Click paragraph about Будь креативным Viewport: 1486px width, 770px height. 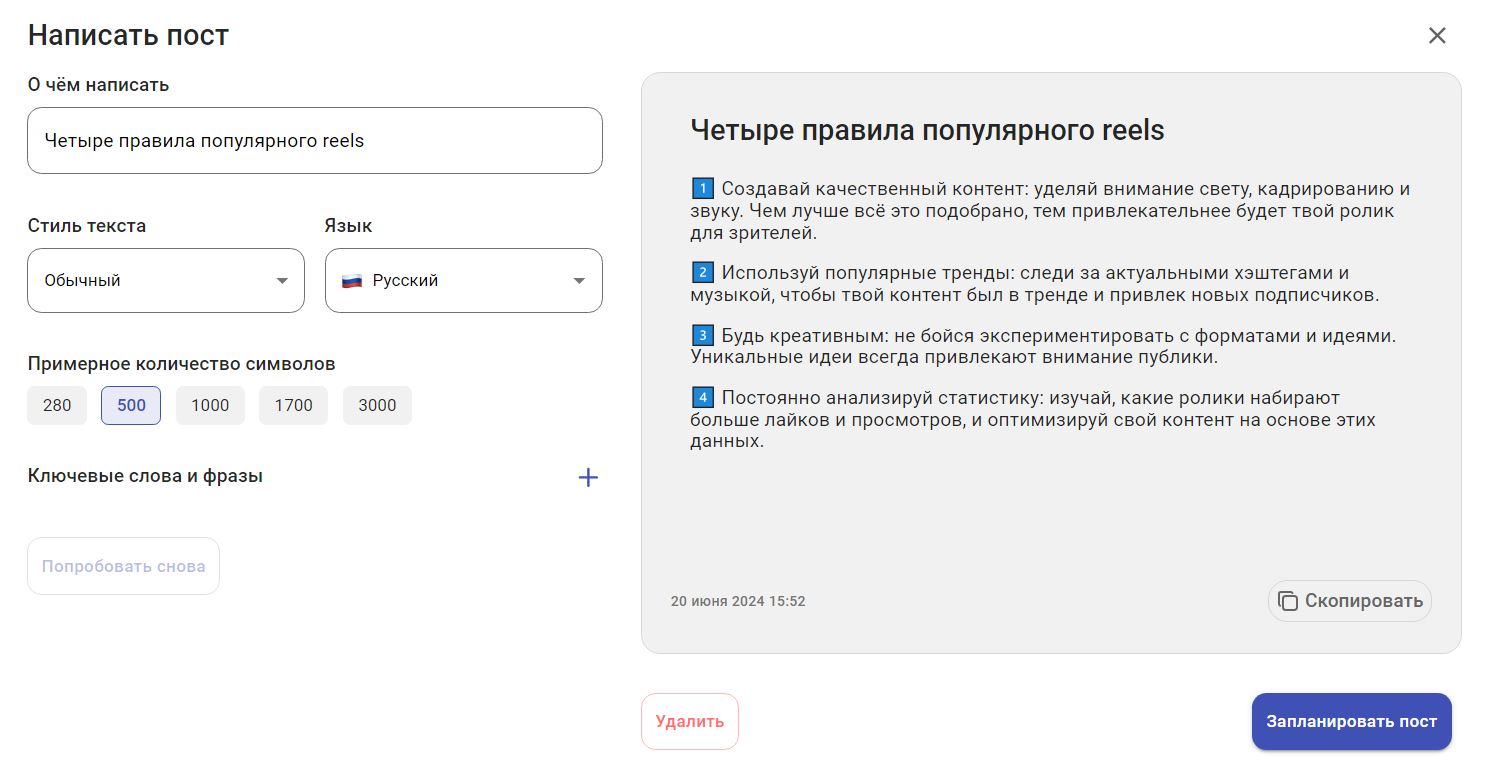[1043, 346]
